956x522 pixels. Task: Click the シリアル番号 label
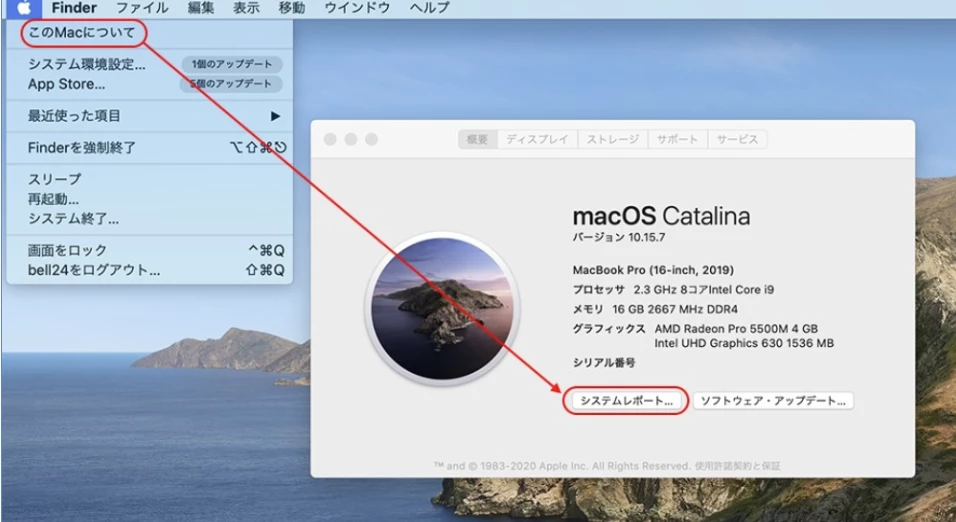click(x=604, y=362)
